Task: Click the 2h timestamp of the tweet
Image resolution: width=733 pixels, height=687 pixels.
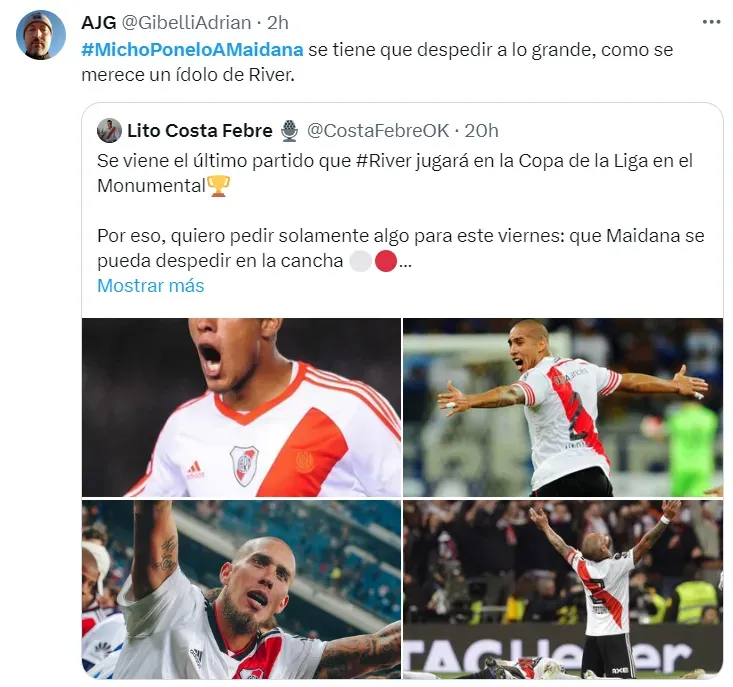Action: click(278, 22)
